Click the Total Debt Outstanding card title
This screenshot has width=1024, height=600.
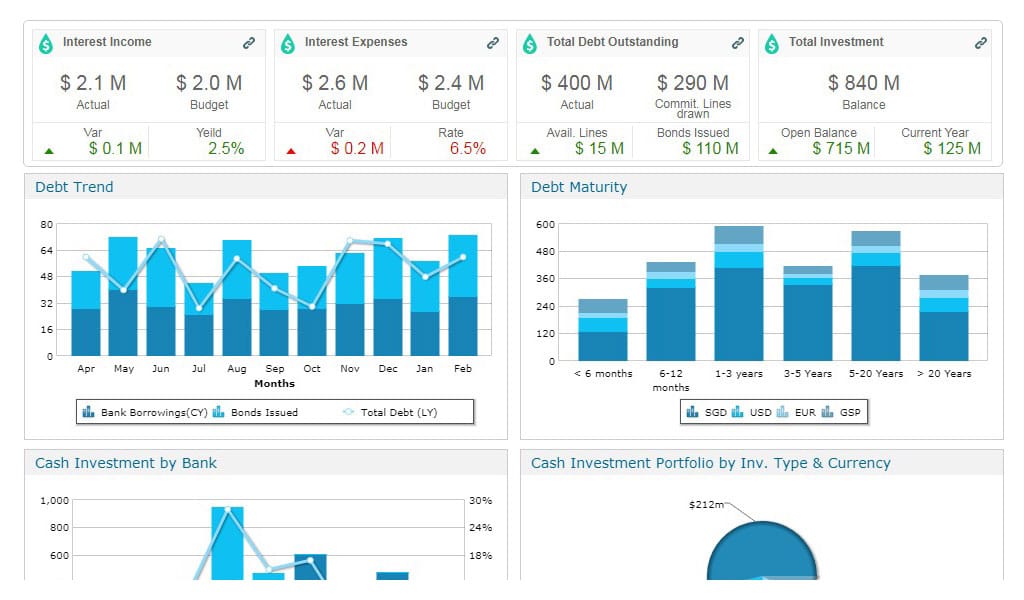pyautogui.click(x=613, y=42)
